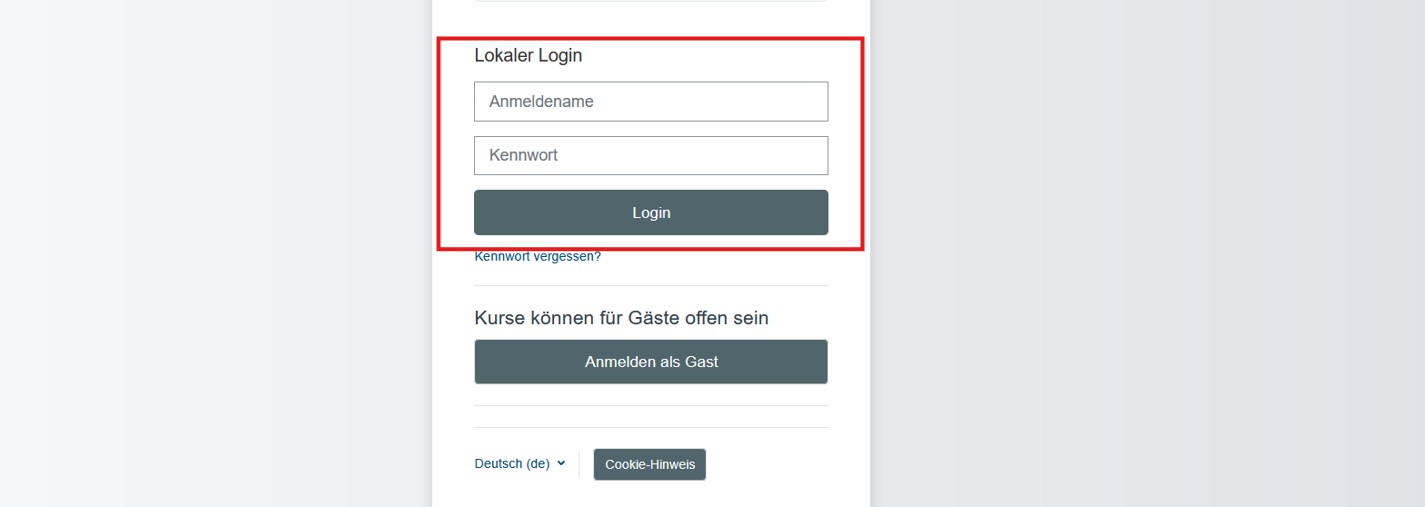Click the partial box above Lokaler Login
Image resolution: width=1425 pixels, height=507 pixels.
tap(651, 1)
